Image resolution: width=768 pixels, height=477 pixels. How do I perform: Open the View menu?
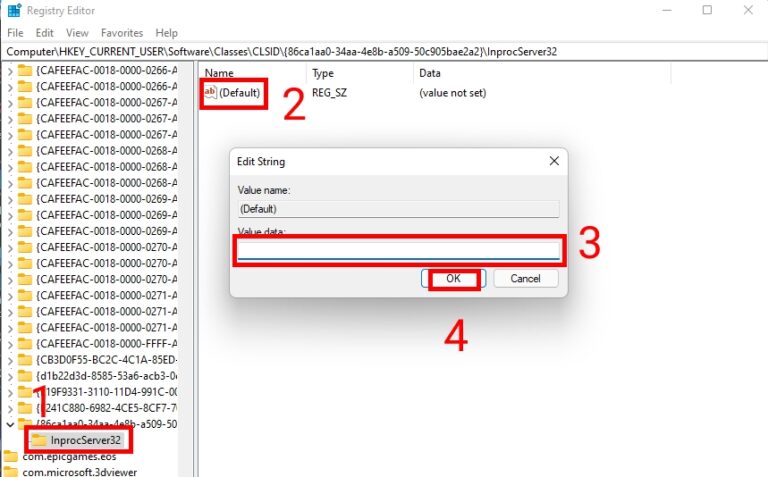click(x=78, y=33)
